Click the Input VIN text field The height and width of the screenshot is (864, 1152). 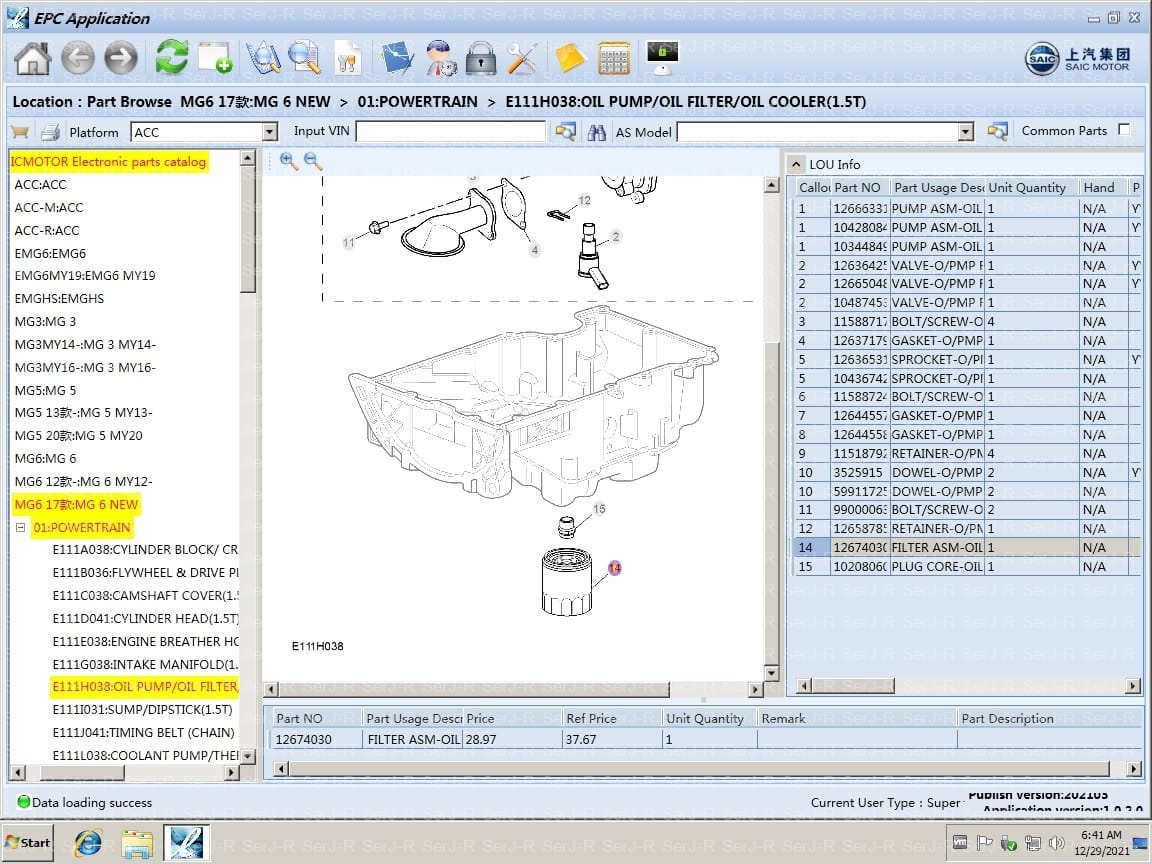tap(451, 132)
